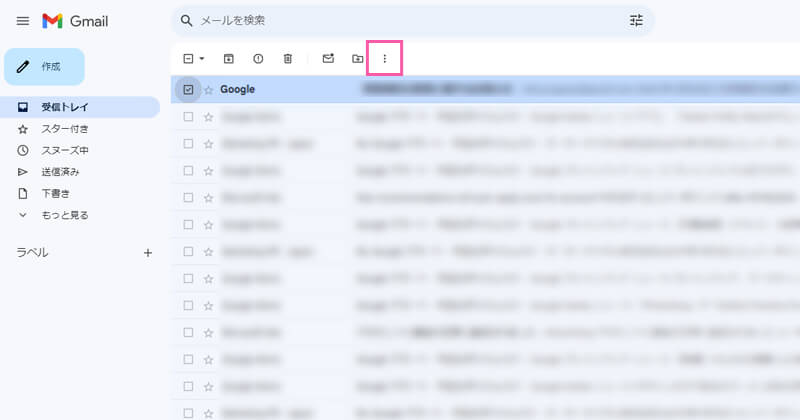The image size is (800, 420).
Task: Go to the 送信済み folder
Action: (61, 172)
